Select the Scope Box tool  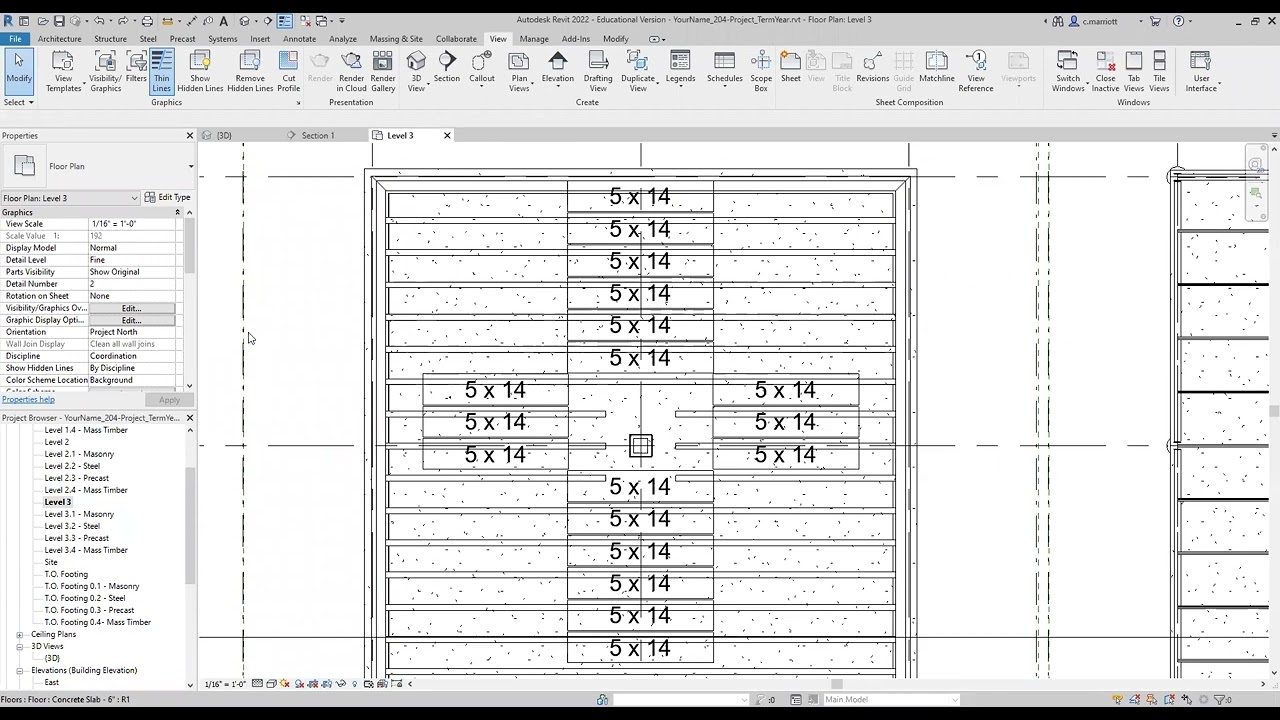tap(761, 70)
